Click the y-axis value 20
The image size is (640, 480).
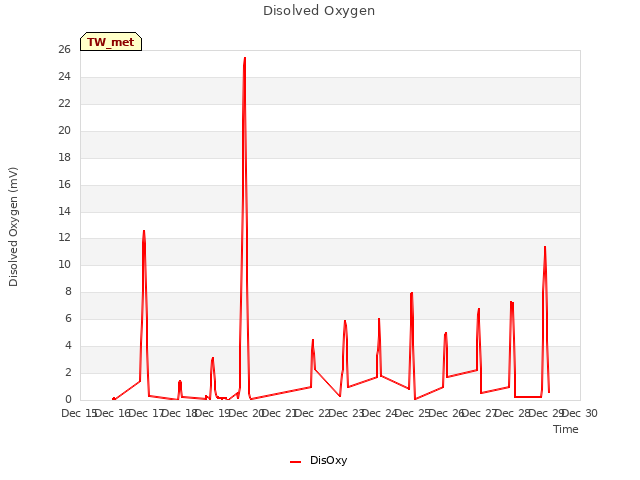(x=64, y=130)
